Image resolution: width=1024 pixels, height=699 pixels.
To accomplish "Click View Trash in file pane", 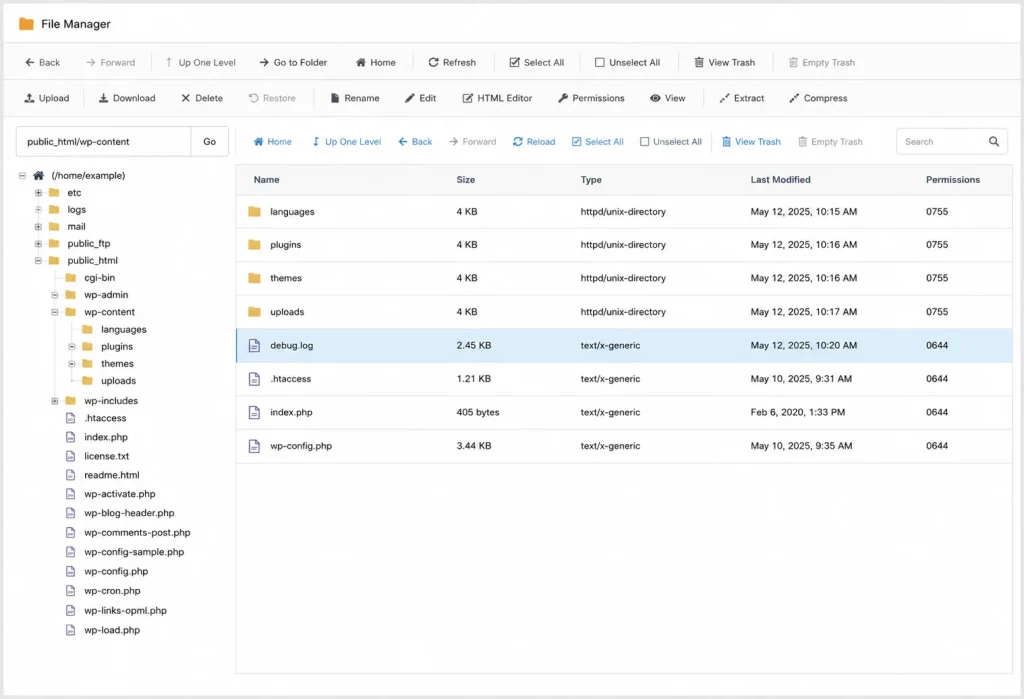I will 751,142.
